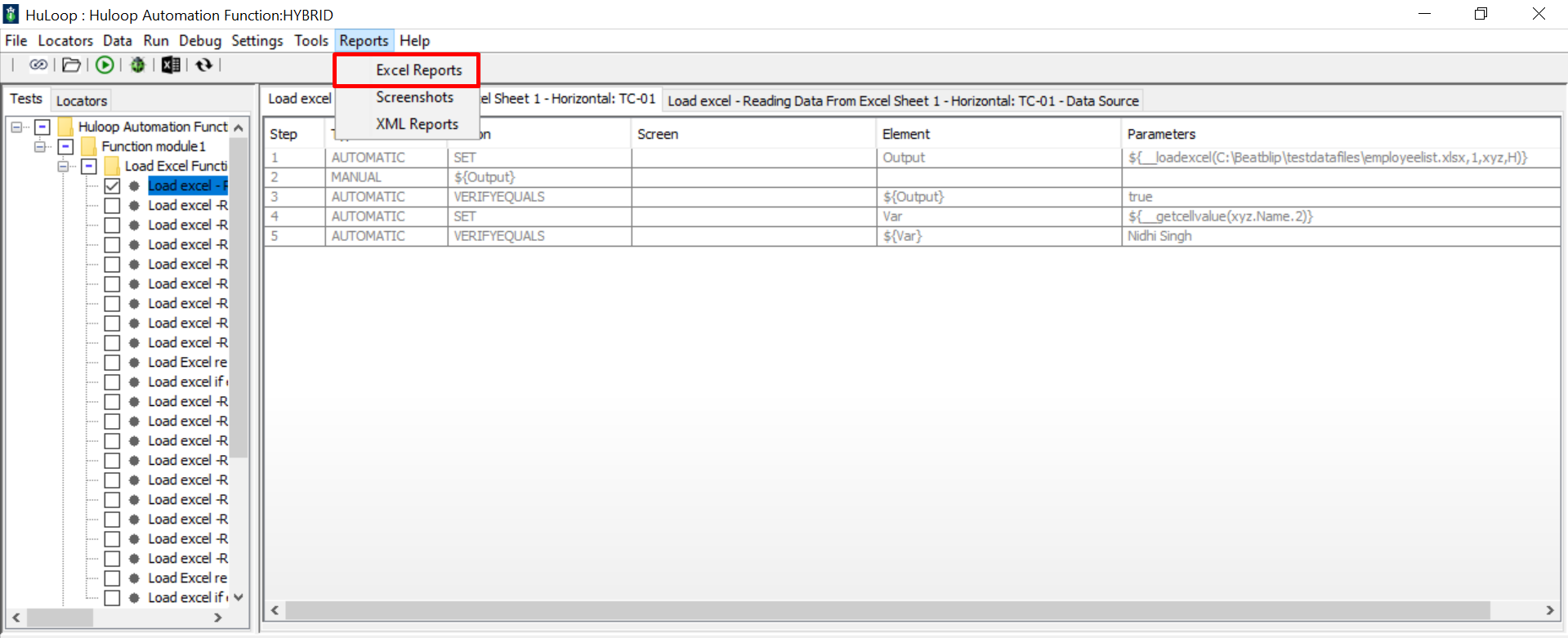Click the Huloop Automation Function folder icon
1568x638 pixels.
pos(65,127)
